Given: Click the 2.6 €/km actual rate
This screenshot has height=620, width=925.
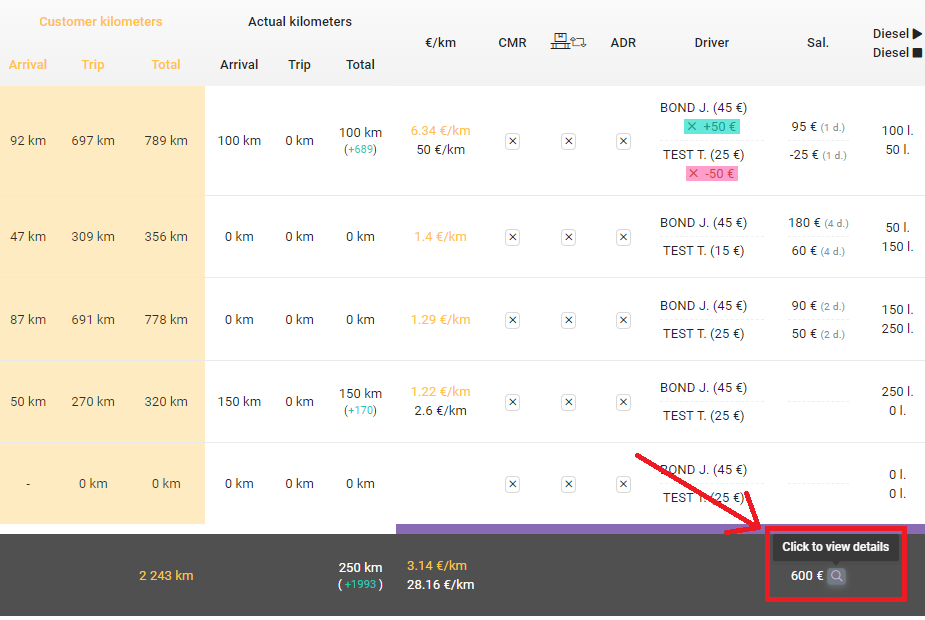Looking at the screenshot, I should (x=440, y=411).
